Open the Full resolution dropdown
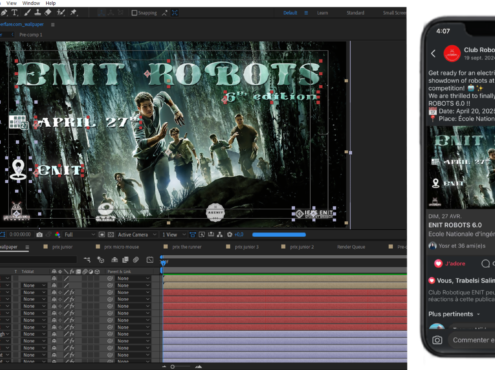Viewport: 495px width, 370px height. (79, 235)
